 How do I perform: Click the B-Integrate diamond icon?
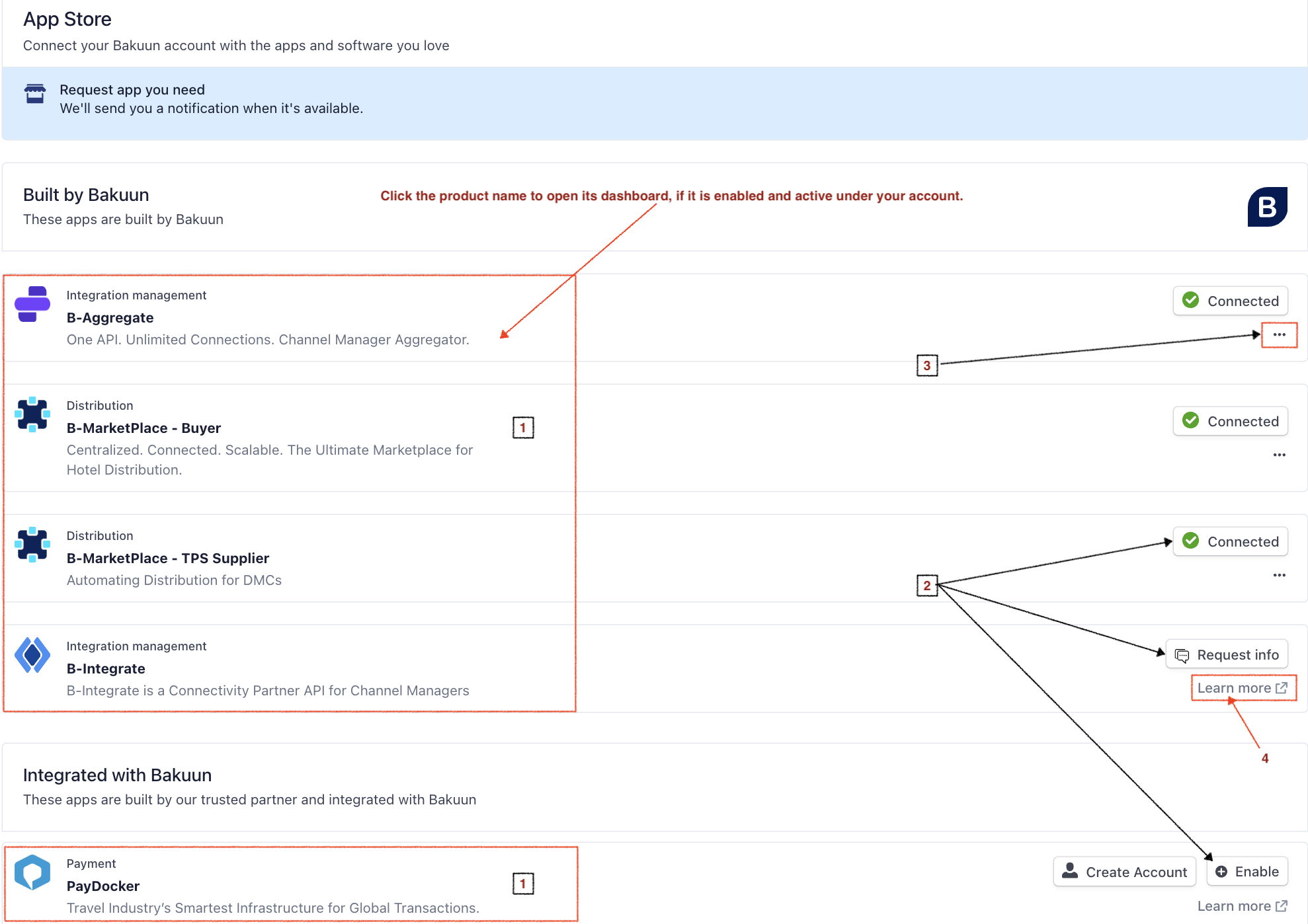(x=32, y=655)
